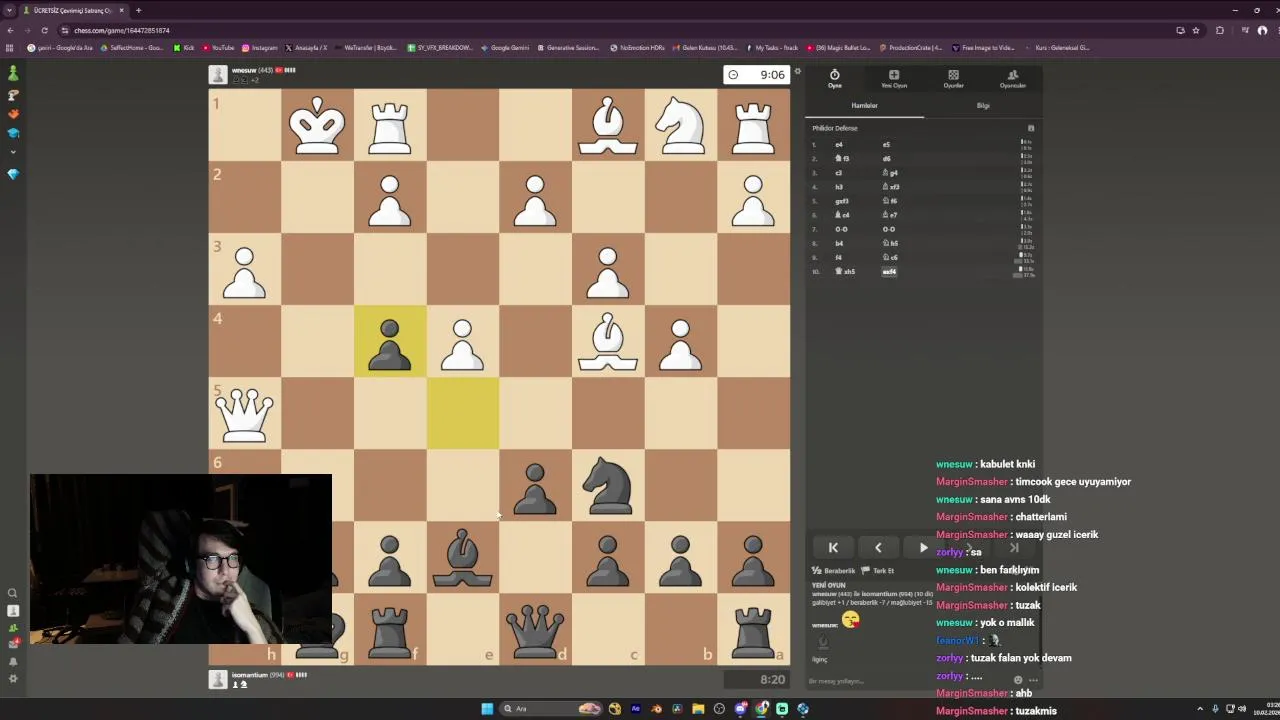
Task: Open the Kick bookmark
Action: pyautogui.click(x=184, y=47)
